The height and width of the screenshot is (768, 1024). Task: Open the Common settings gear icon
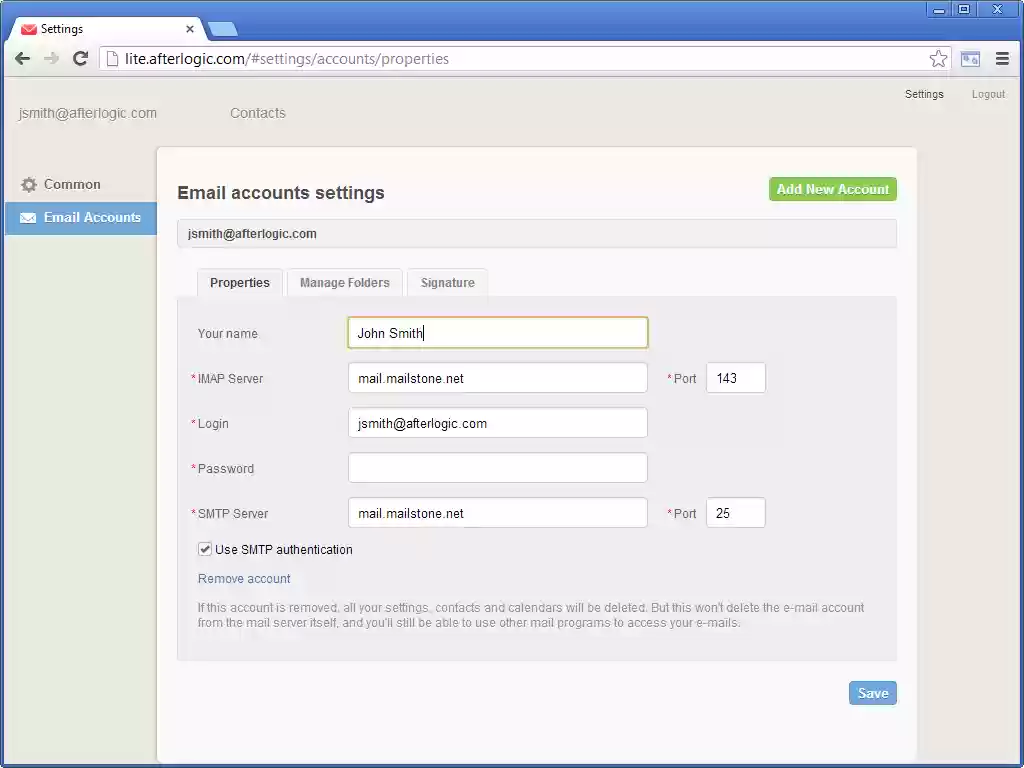[27, 184]
